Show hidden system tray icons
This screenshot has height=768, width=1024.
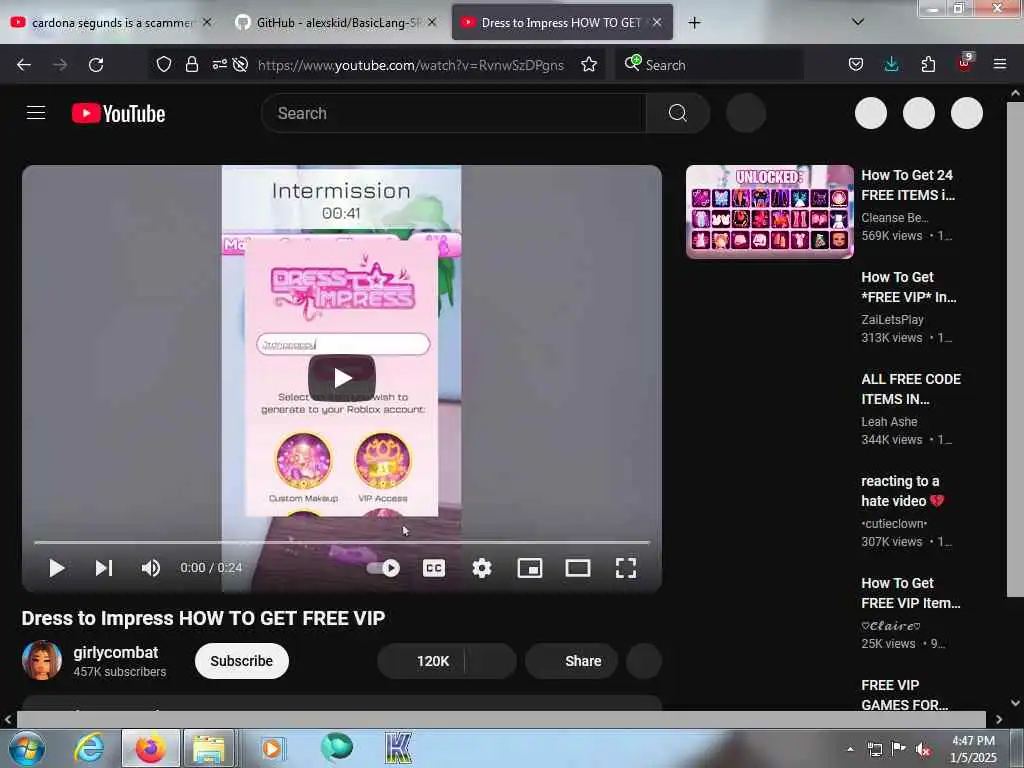tap(850, 749)
